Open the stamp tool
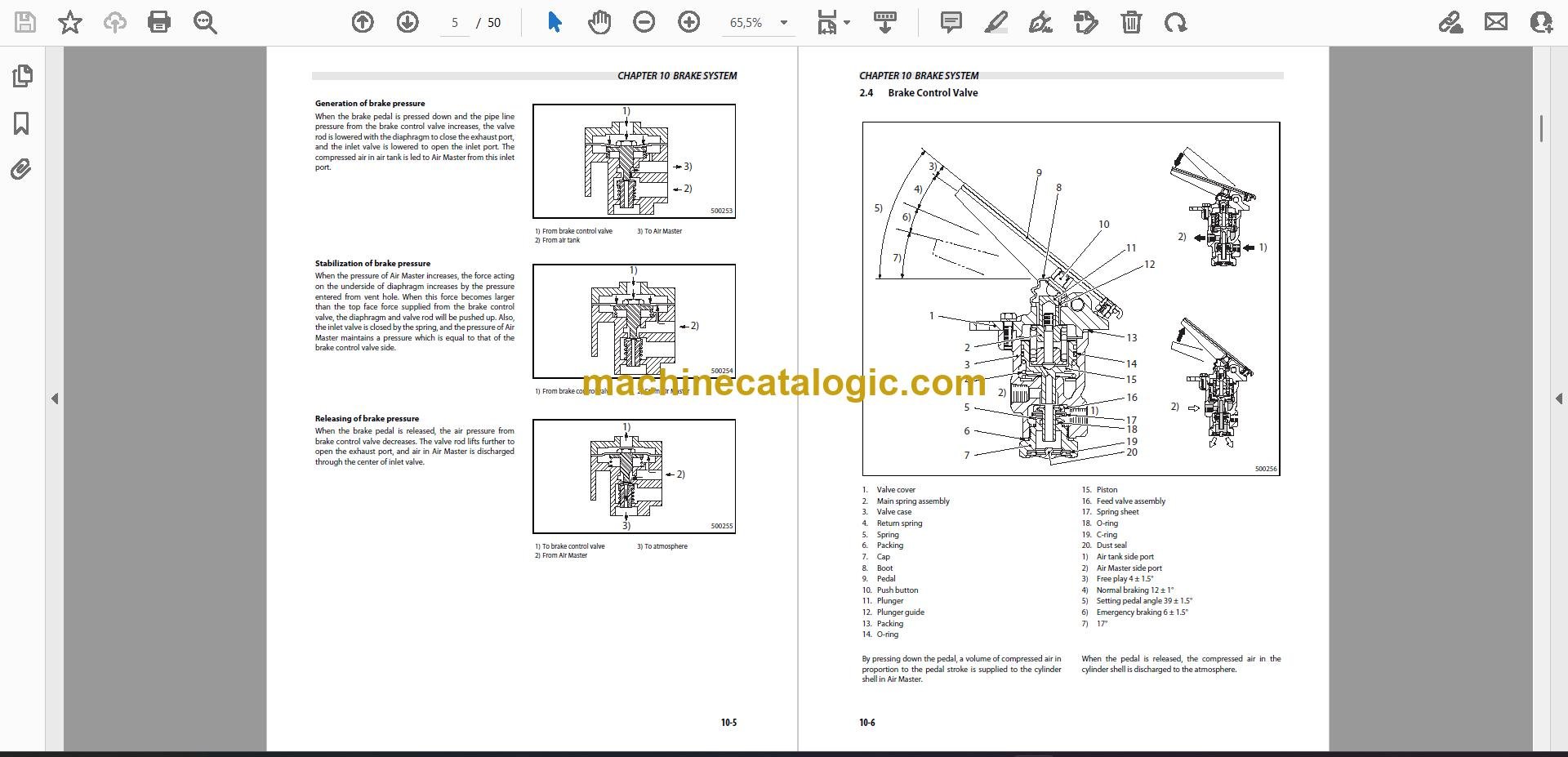Viewport: 1568px width, 757px height. pyautogui.click(x=1086, y=22)
